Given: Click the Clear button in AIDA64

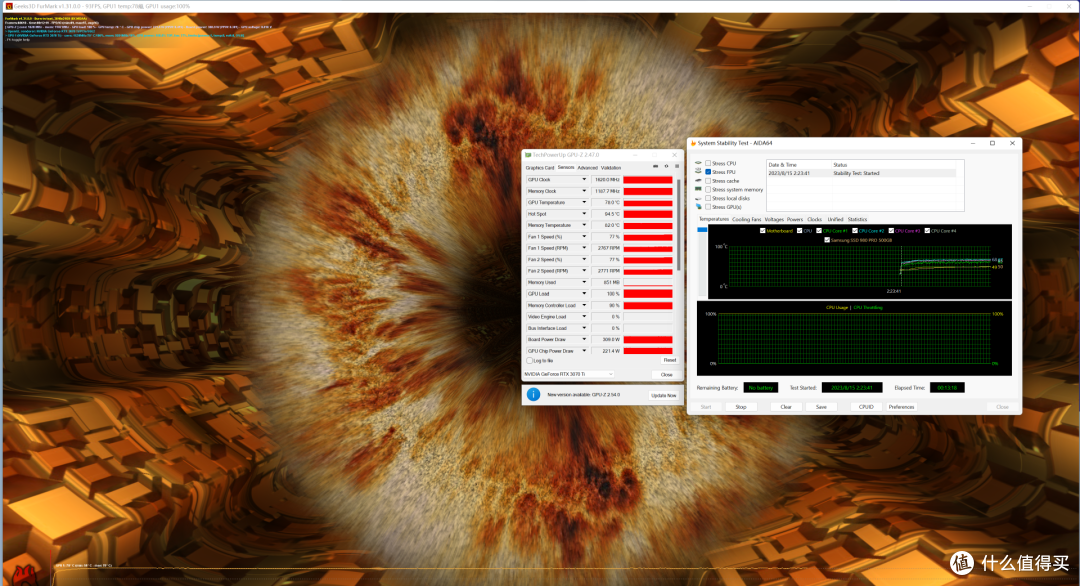Looking at the screenshot, I should point(786,407).
